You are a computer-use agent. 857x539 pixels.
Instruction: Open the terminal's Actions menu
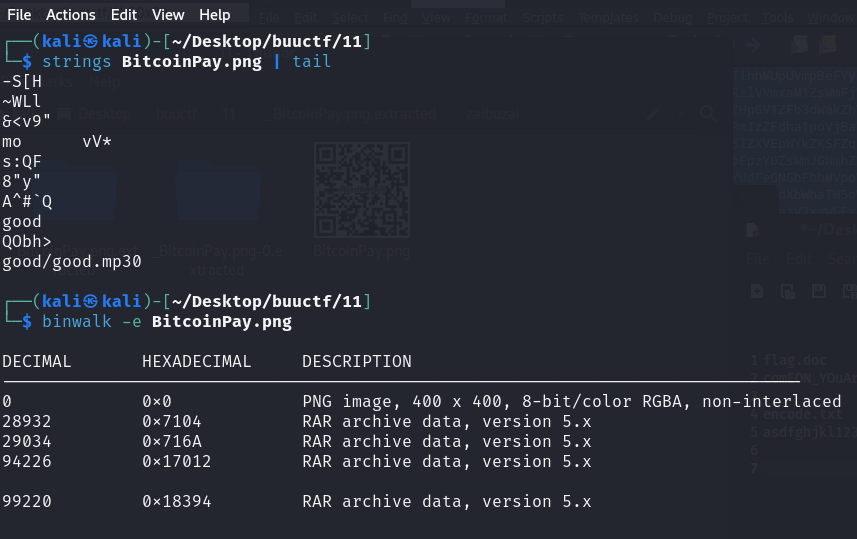pos(71,15)
